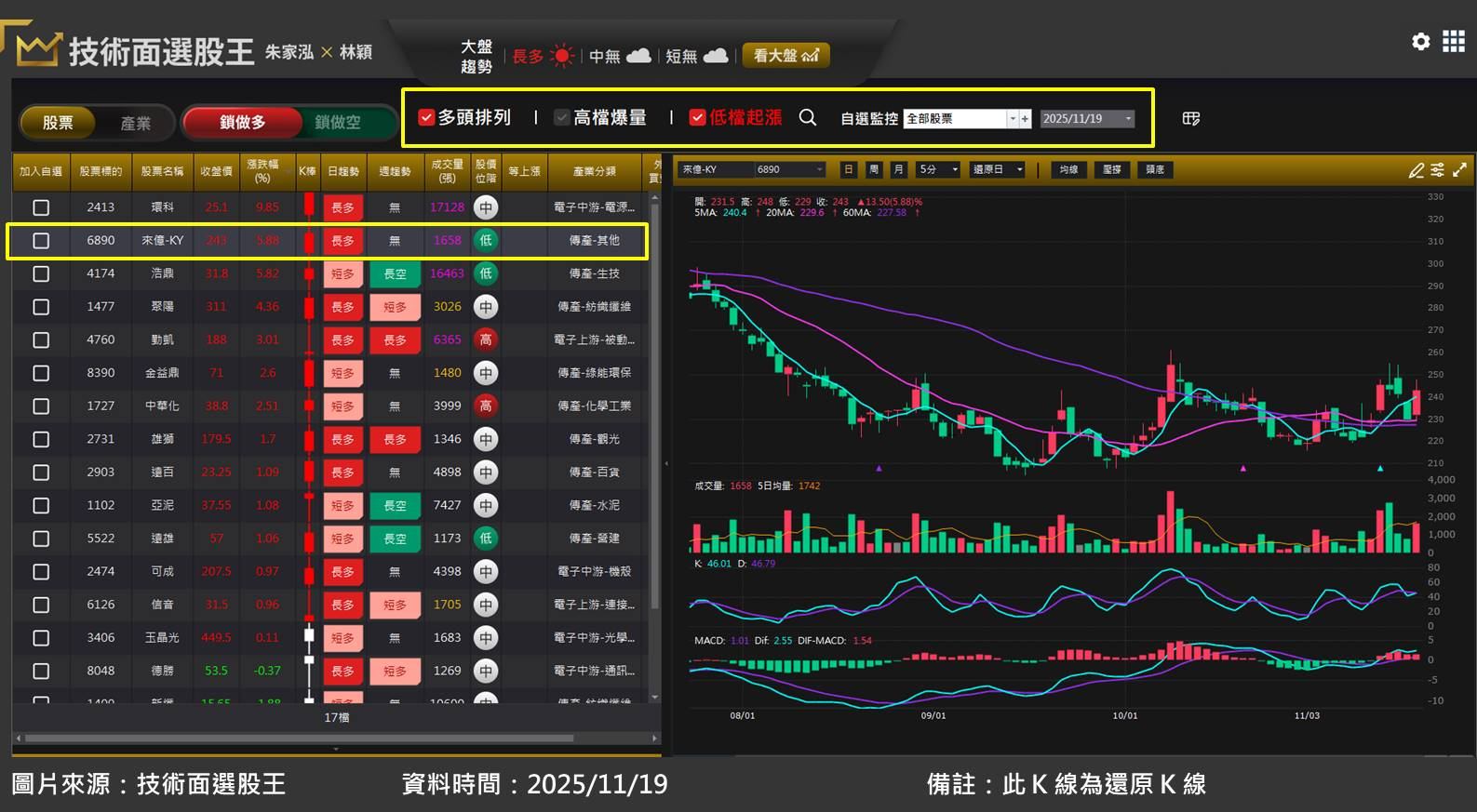Switch chart to 周 weekly period

click(873, 169)
